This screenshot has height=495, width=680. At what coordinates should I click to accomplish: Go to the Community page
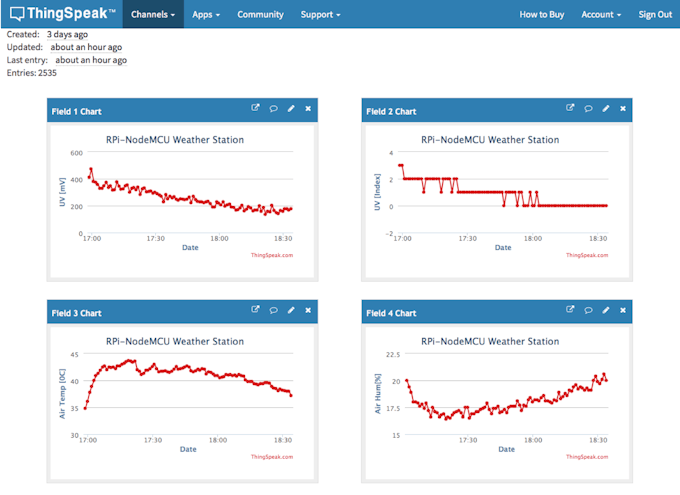[x=260, y=15]
